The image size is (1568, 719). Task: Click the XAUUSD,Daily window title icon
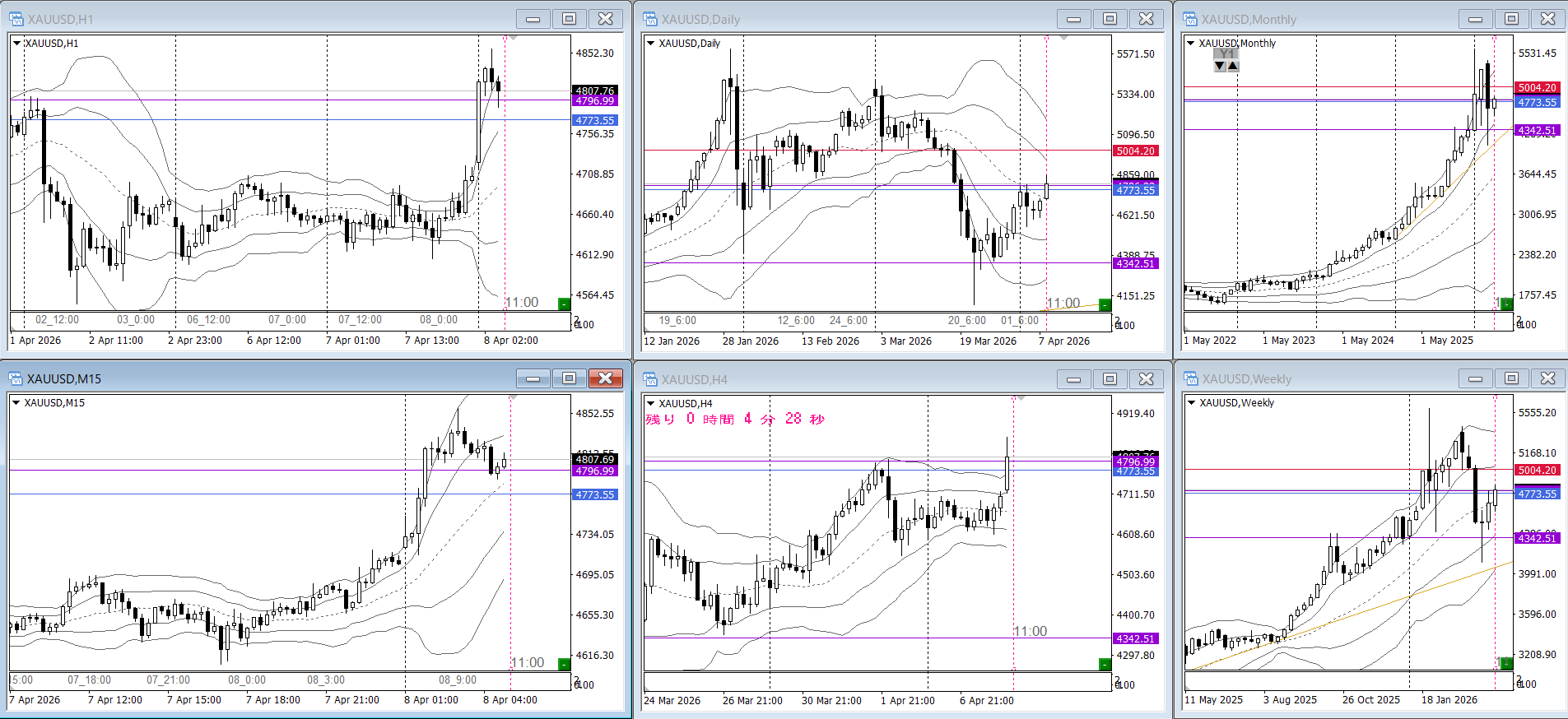(x=650, y=19)
